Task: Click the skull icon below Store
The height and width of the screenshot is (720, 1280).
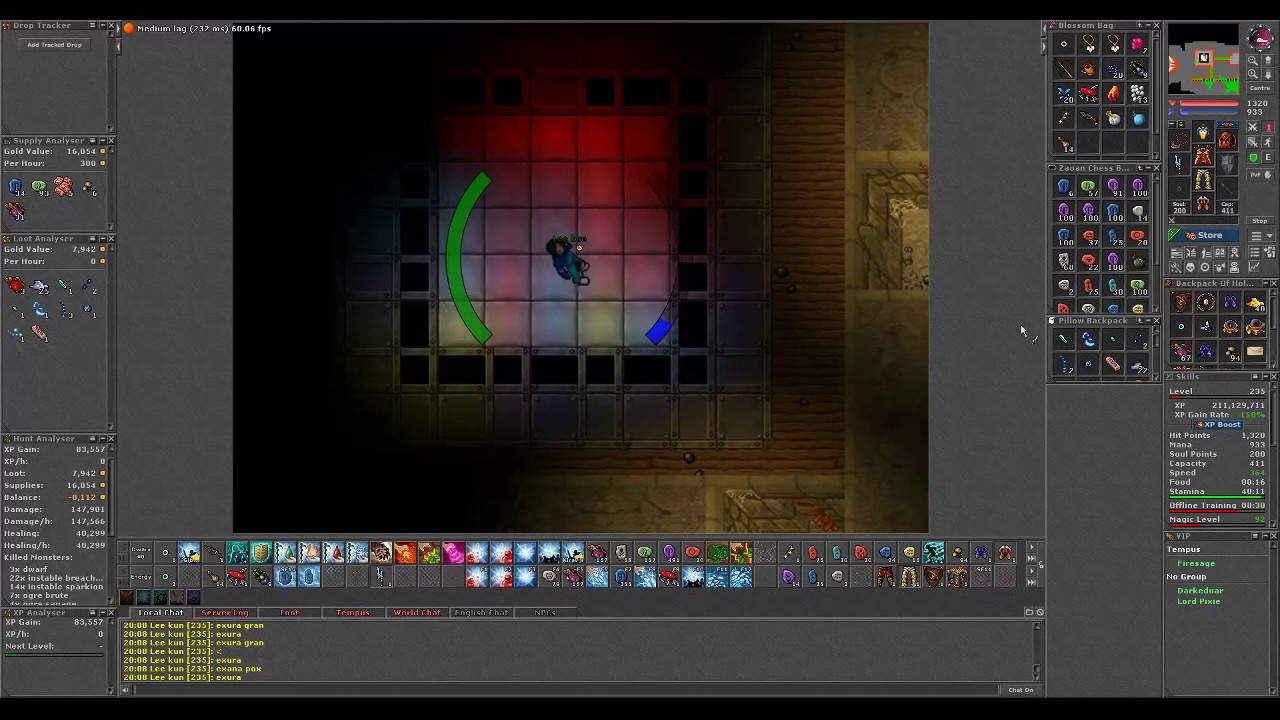Action: 1190,267
